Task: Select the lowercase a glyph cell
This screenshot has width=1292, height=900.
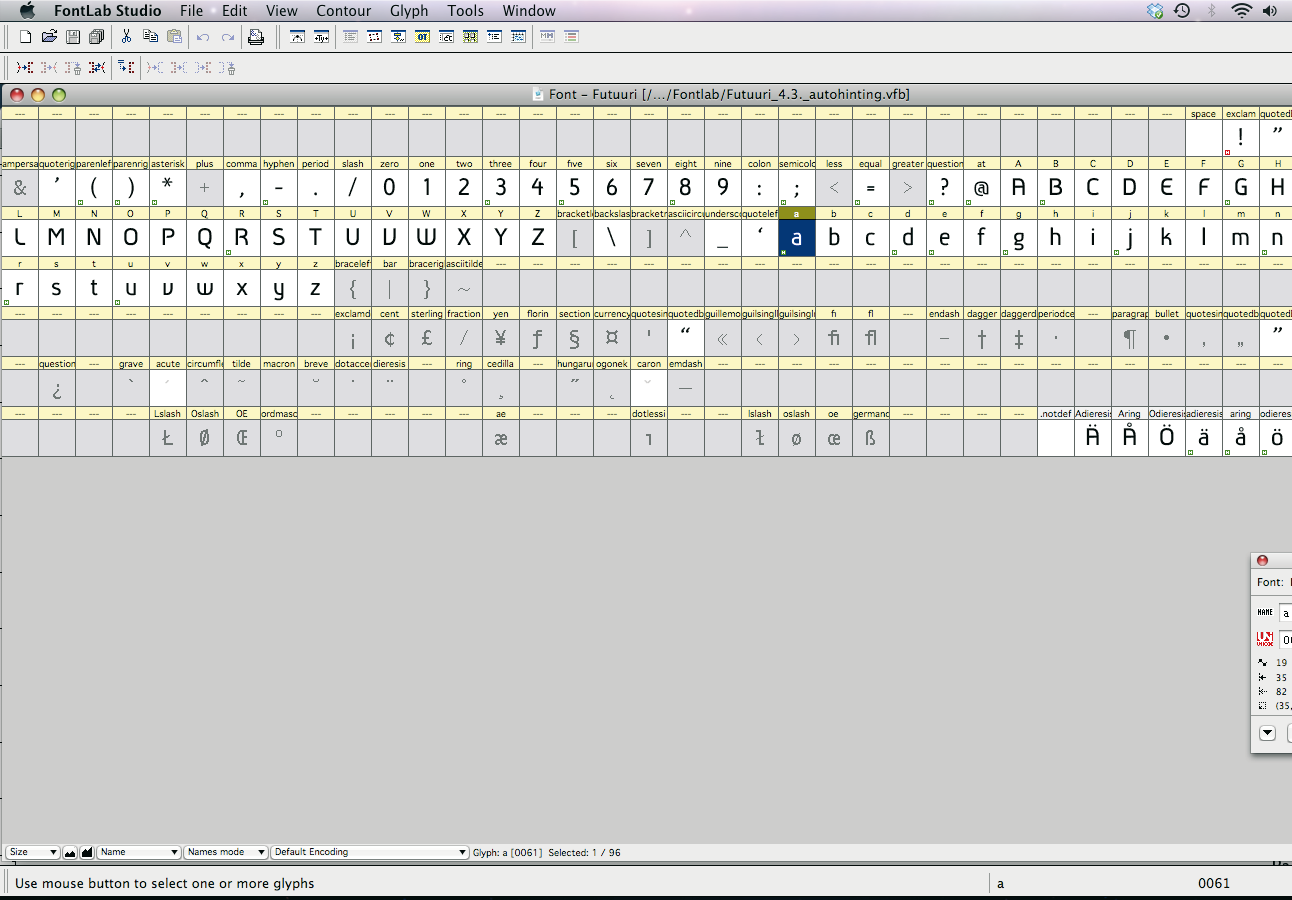Action: click(x=797, y=238)
